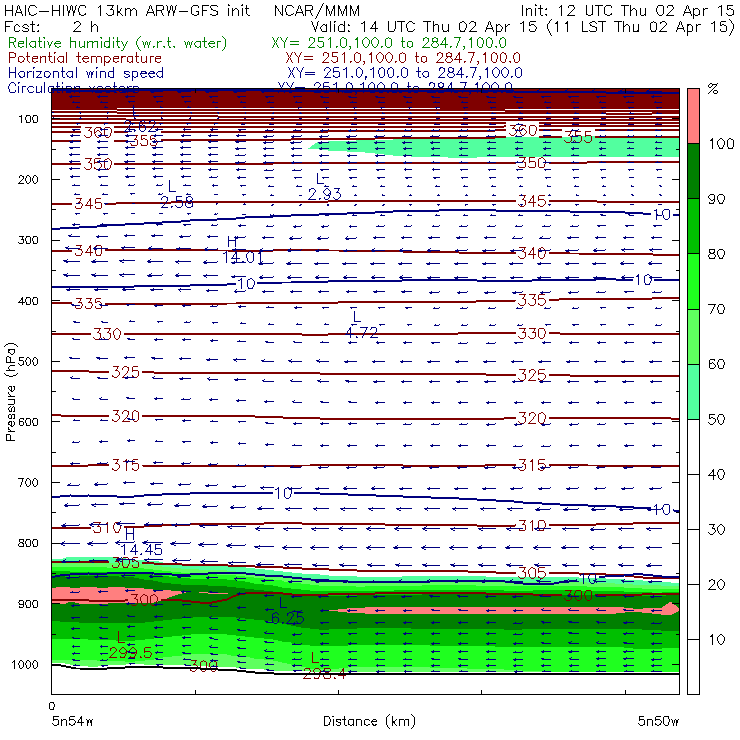
Task: Click the colorbar tick label '90'
Action: tap(716, 199)
